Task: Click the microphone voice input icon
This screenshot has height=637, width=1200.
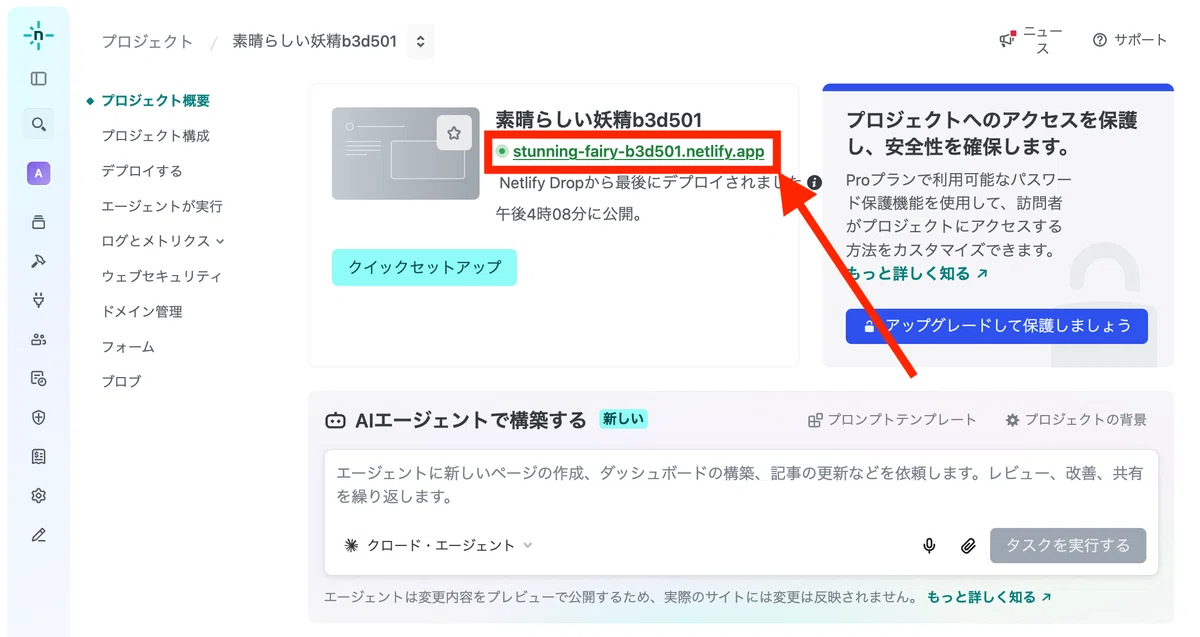Action: click(x=929, y=545)
